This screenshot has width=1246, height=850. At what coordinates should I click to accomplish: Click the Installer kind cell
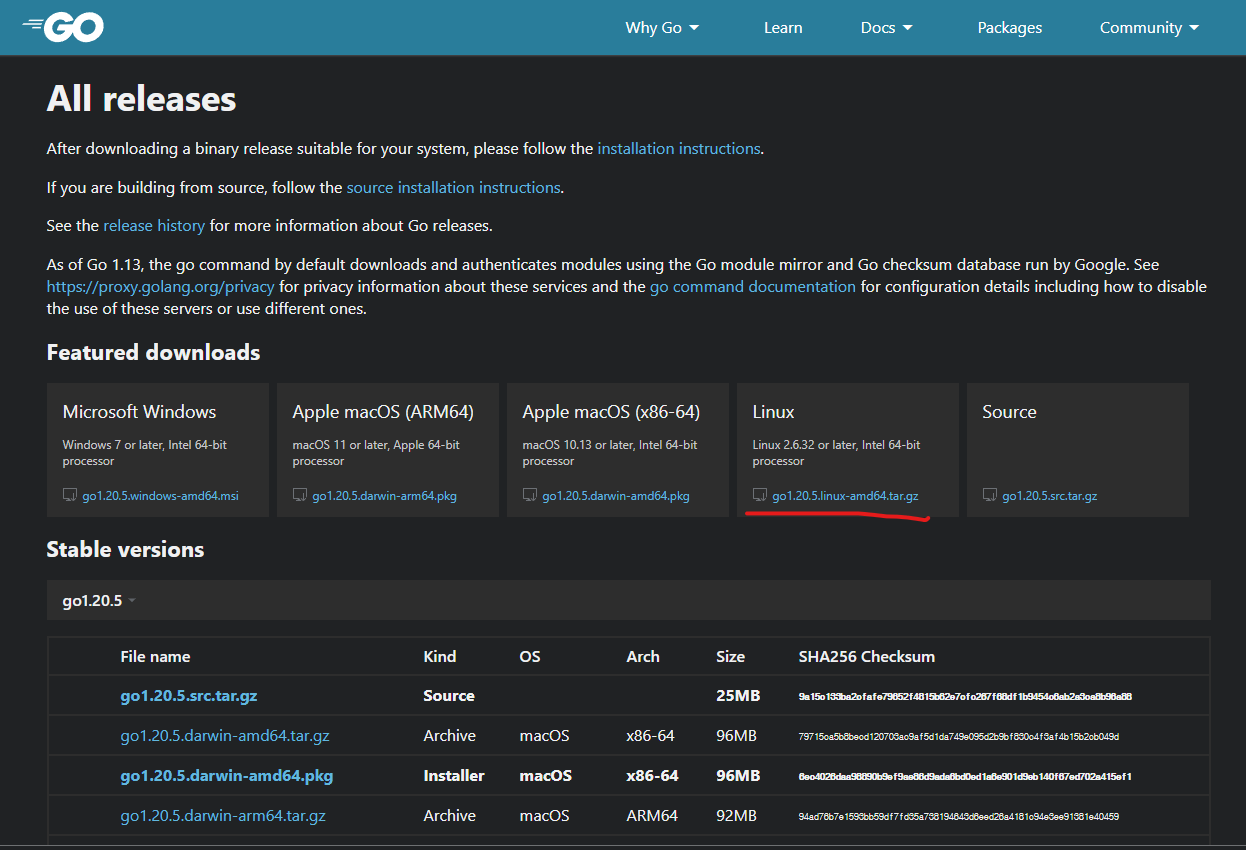tap(454, 776)
